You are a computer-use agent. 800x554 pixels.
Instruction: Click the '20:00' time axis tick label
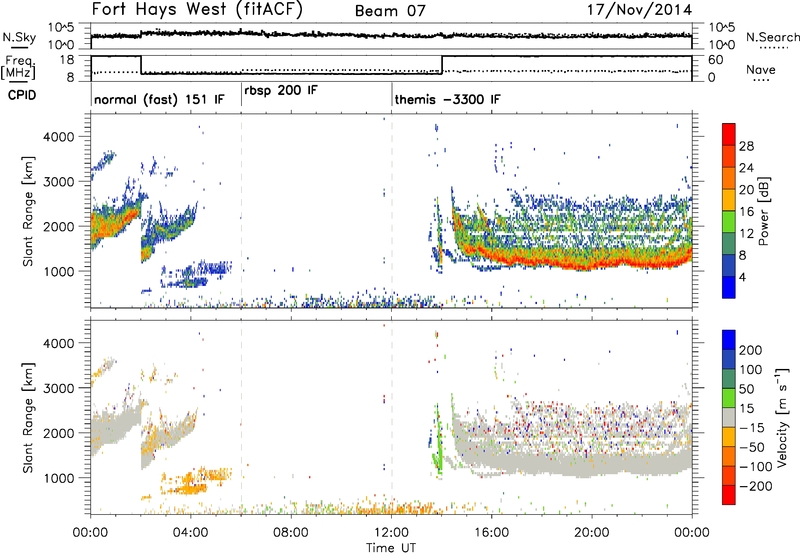(592, 533)
